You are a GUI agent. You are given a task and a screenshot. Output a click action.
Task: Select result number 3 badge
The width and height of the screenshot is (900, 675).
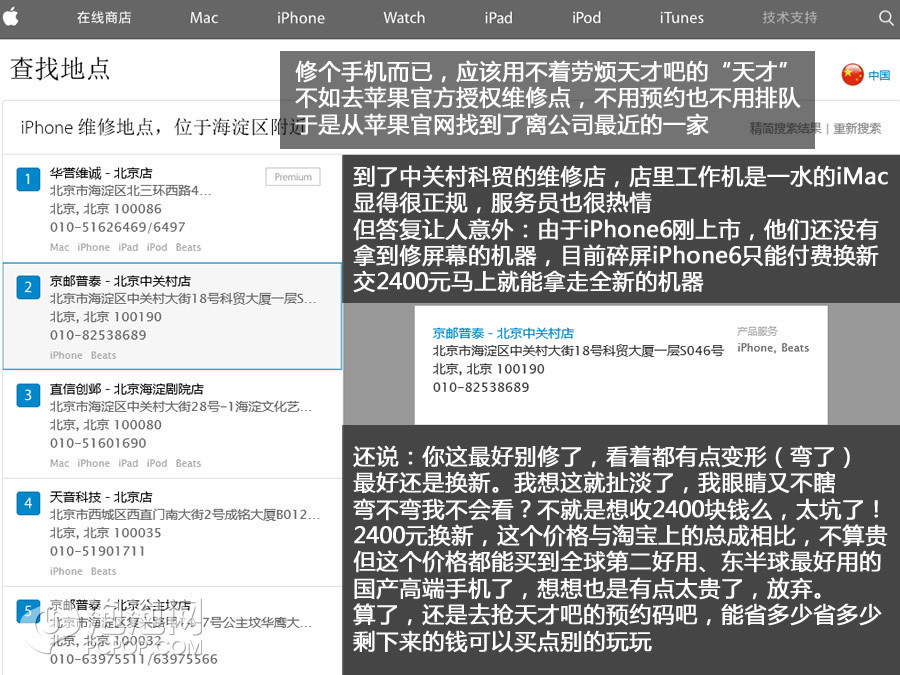(x=28, y=395)
